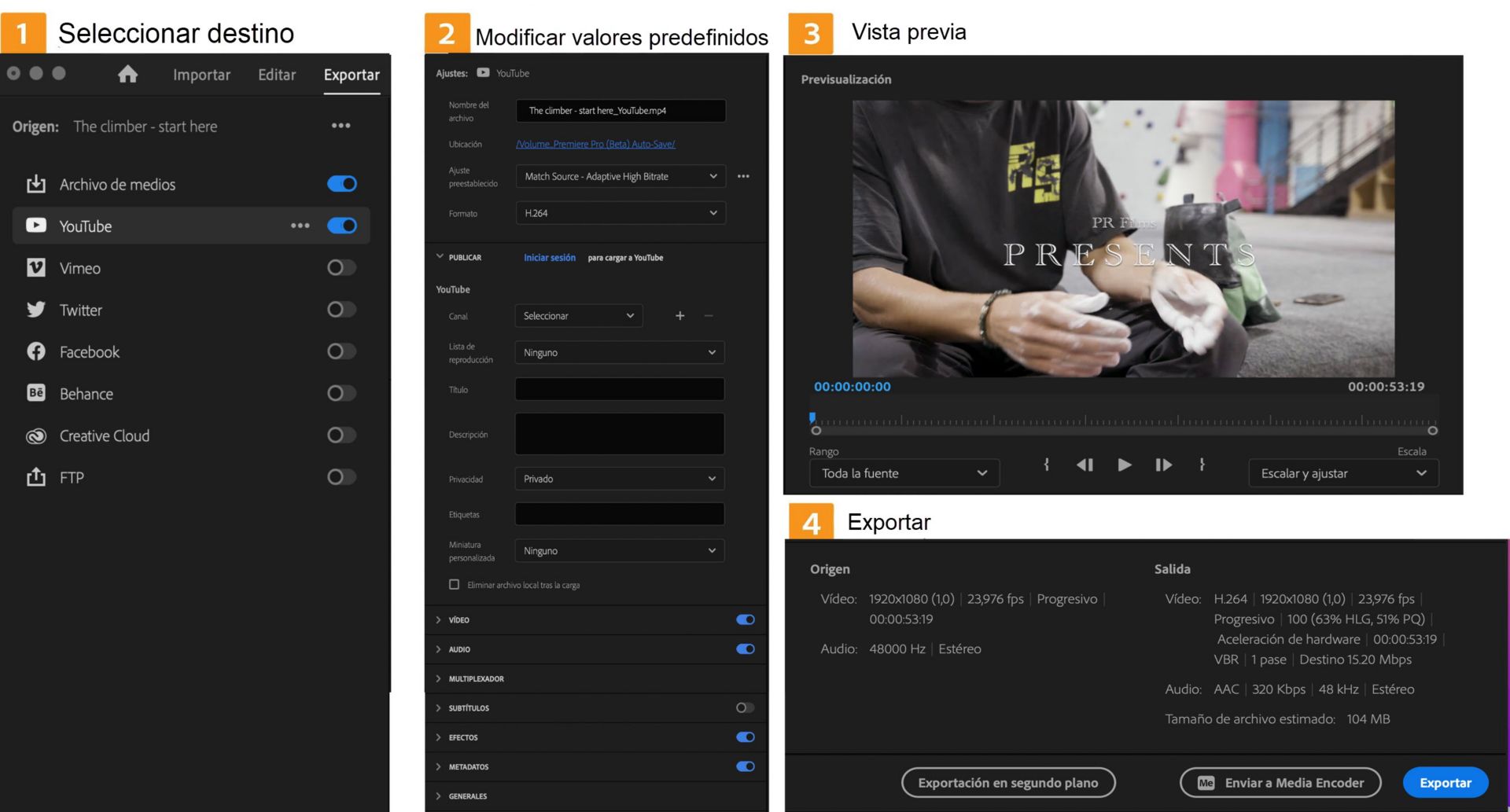Viewport: 1510px width, 812px height.
Task: Click the Behance icon
Action: [x=36, y=393]
